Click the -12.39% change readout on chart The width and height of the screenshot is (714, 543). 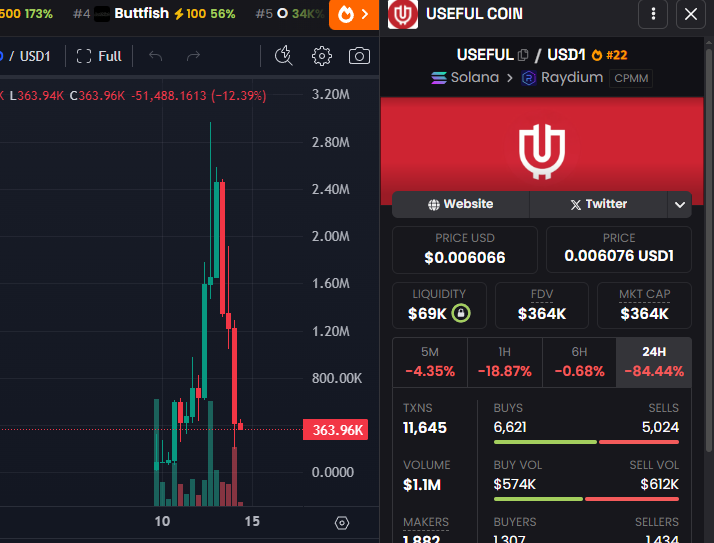(x=239, y=96)
